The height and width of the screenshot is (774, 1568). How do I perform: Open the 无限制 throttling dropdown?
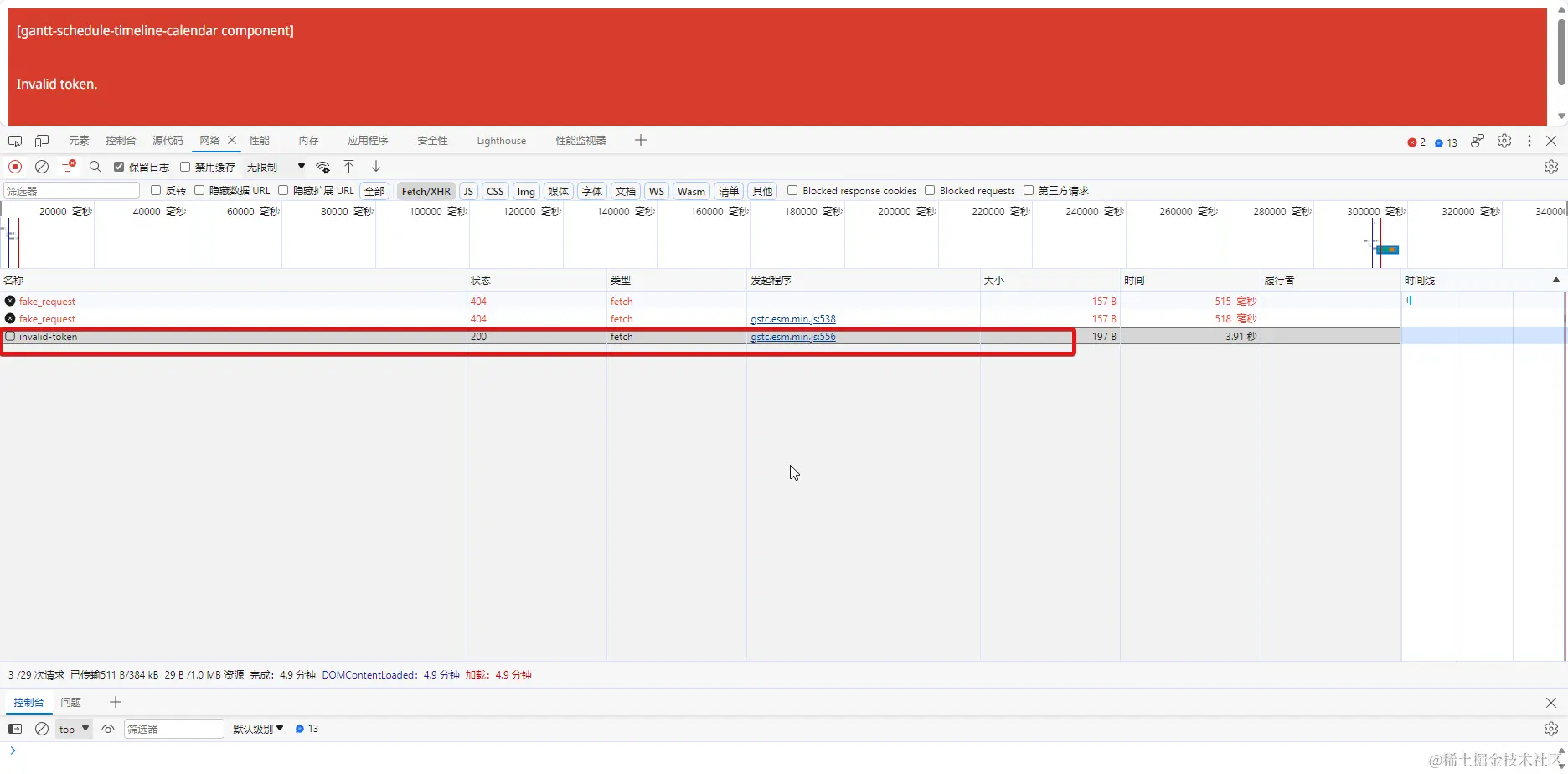[x=276, y=167]
